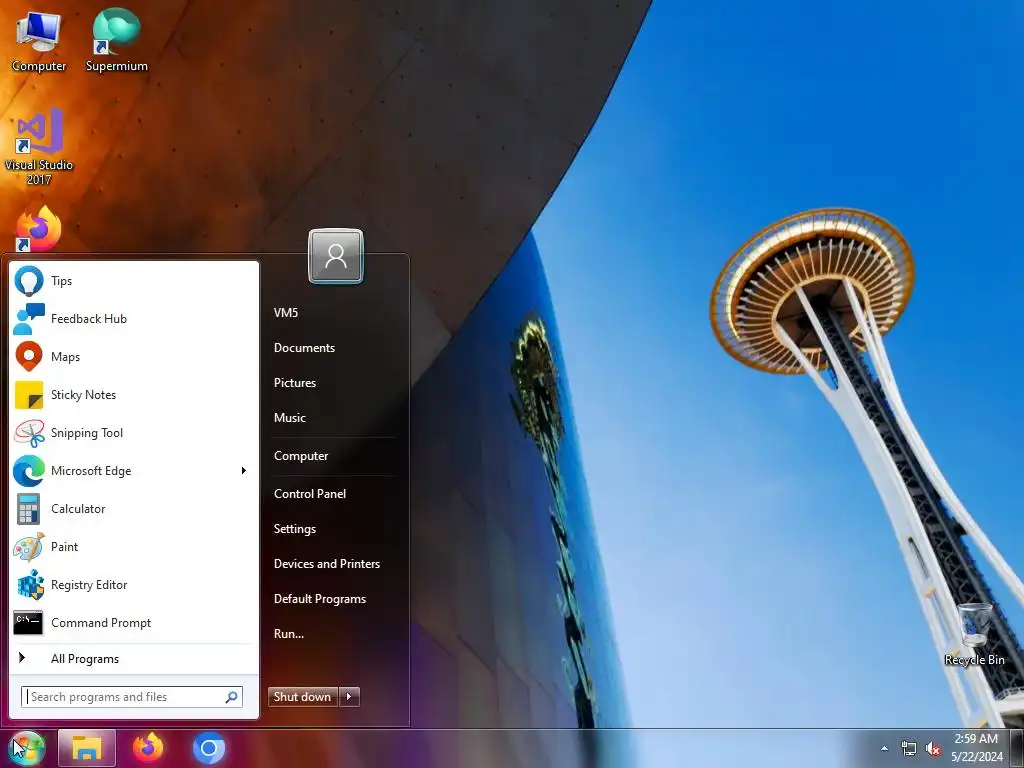
Task: Expand Microsoft Edge jump list arrow
Action: 244,471
